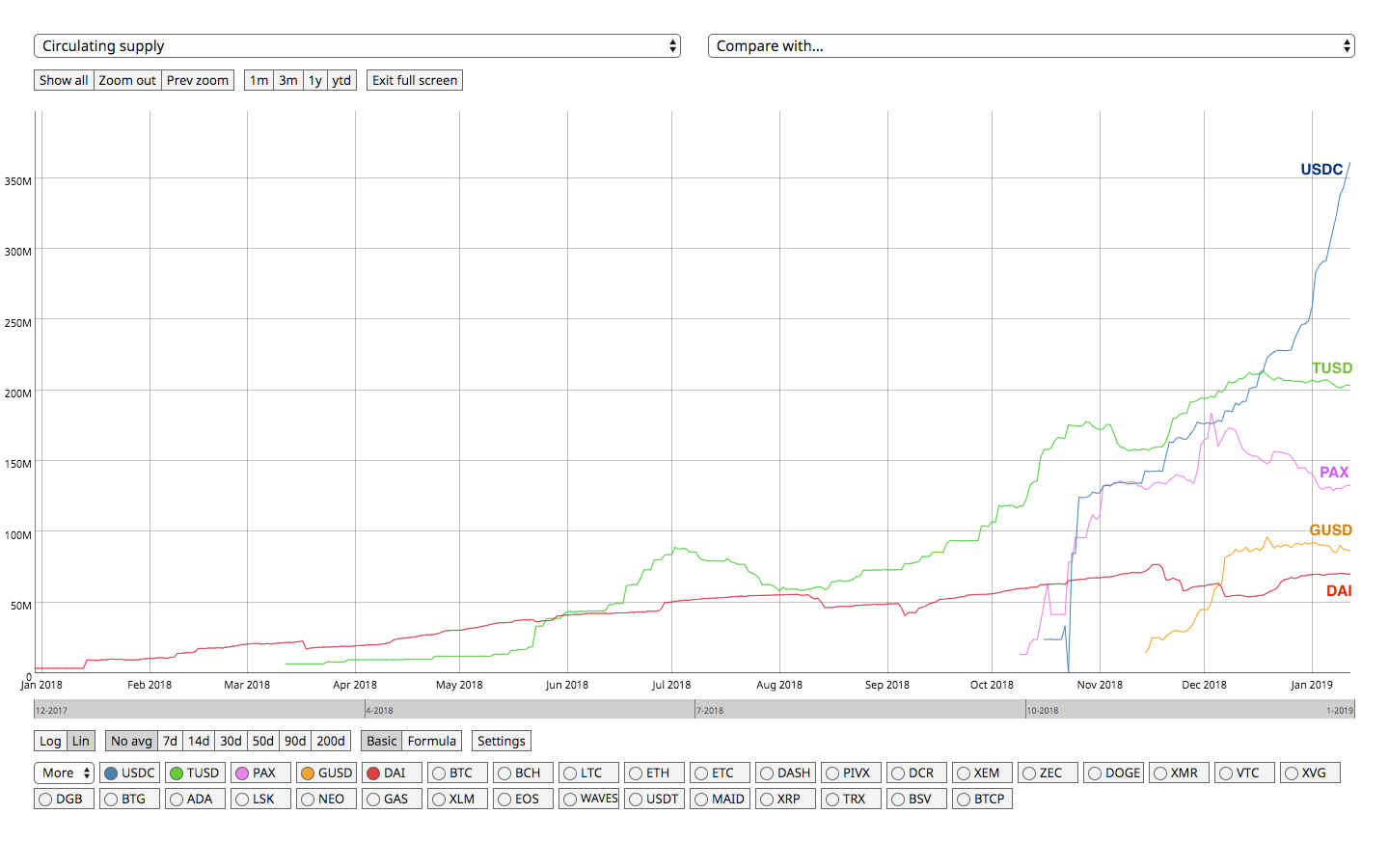Apply 90d moving average
The height and width of the screenshot is (868, 1389).
coord(295,741)
